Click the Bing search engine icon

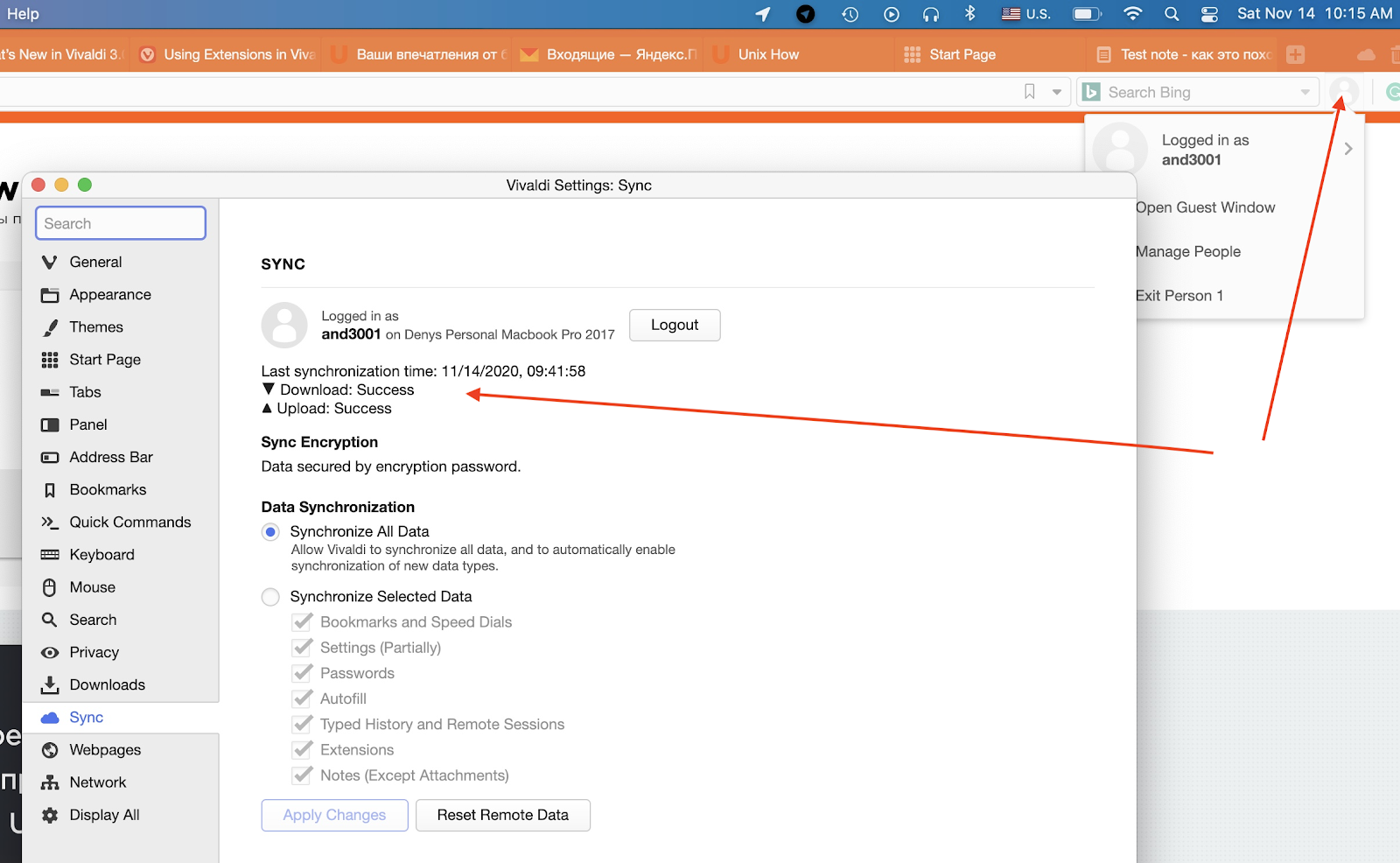click(1091, 92)
